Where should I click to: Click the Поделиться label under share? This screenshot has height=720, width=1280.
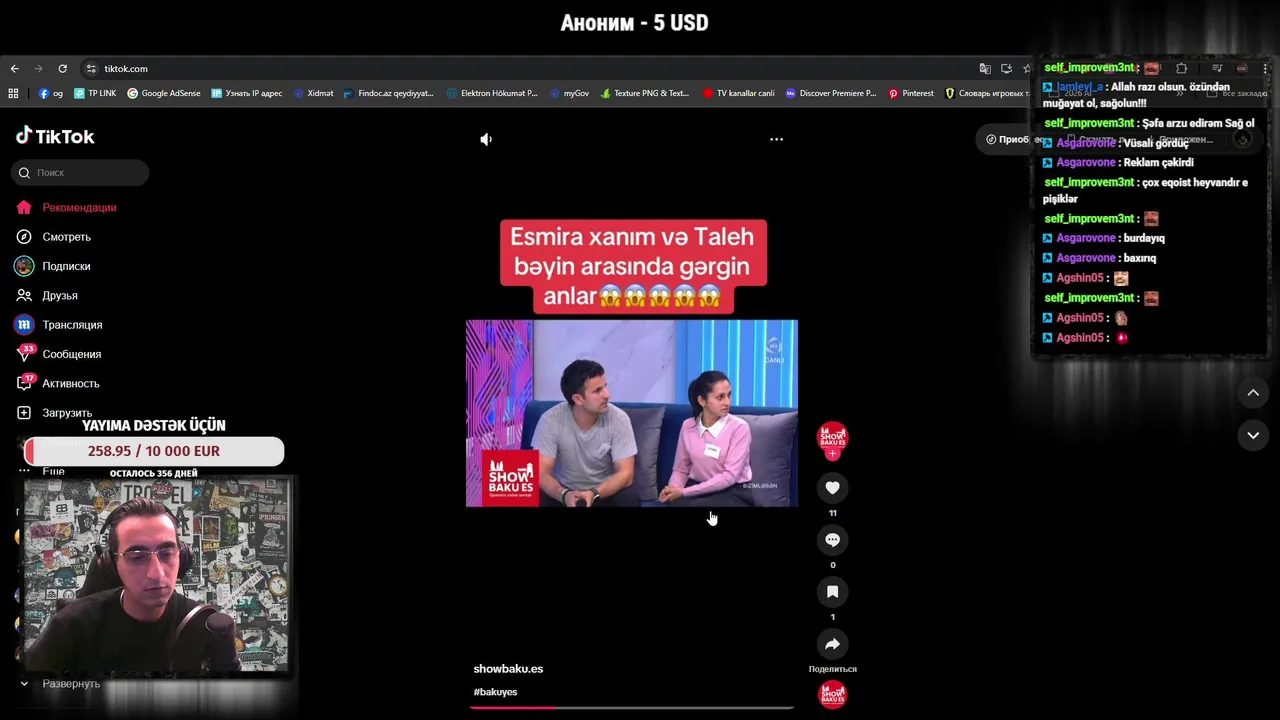832,669
